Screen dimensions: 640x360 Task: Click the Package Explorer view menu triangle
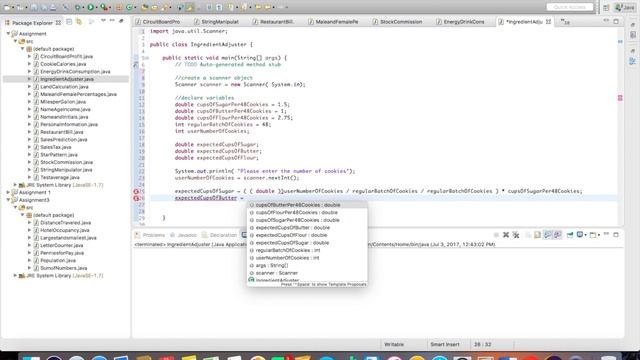(x=103, y=20)
